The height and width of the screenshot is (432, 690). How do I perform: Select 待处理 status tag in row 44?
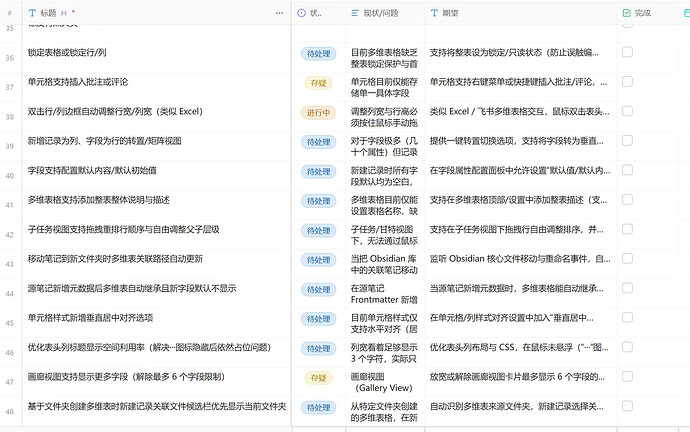319,289
